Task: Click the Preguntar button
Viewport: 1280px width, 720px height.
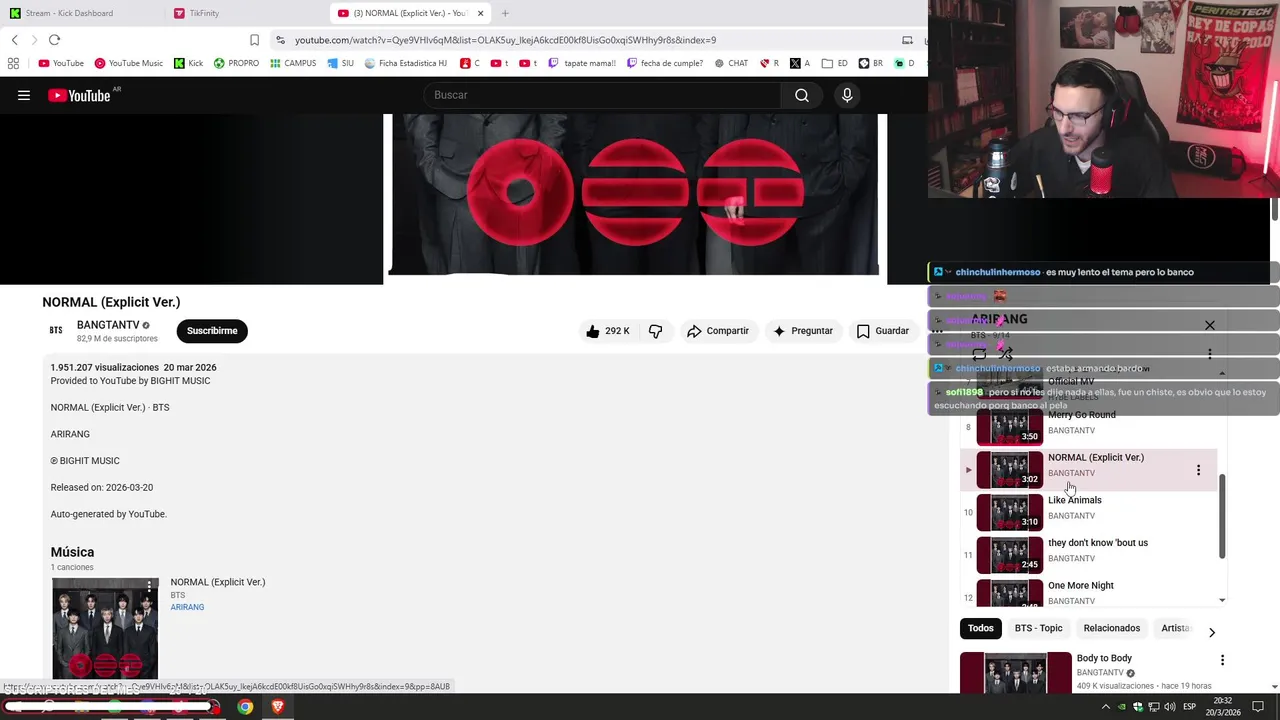Action: [803, 331]
